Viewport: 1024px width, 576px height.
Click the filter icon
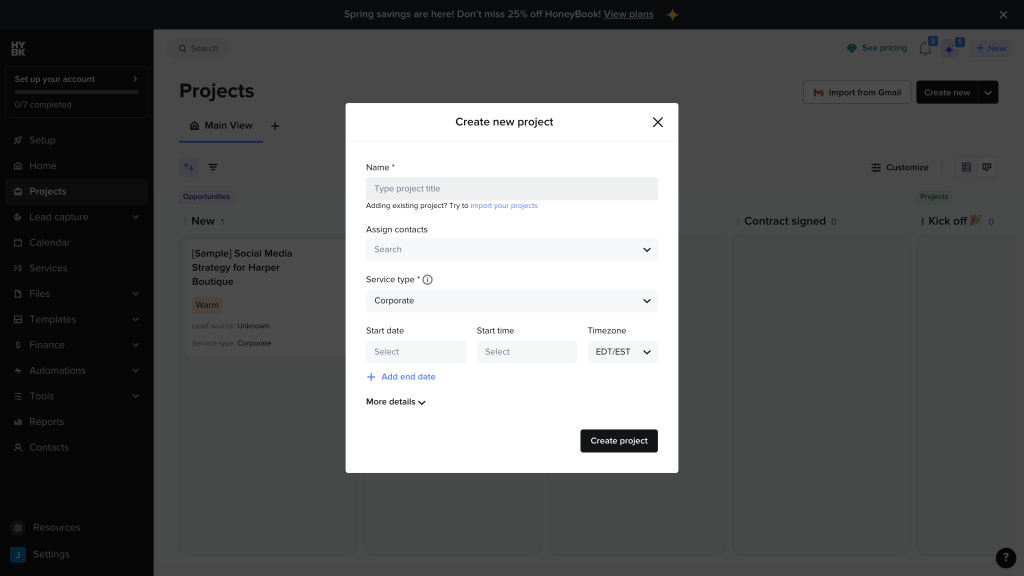point(213,167)
